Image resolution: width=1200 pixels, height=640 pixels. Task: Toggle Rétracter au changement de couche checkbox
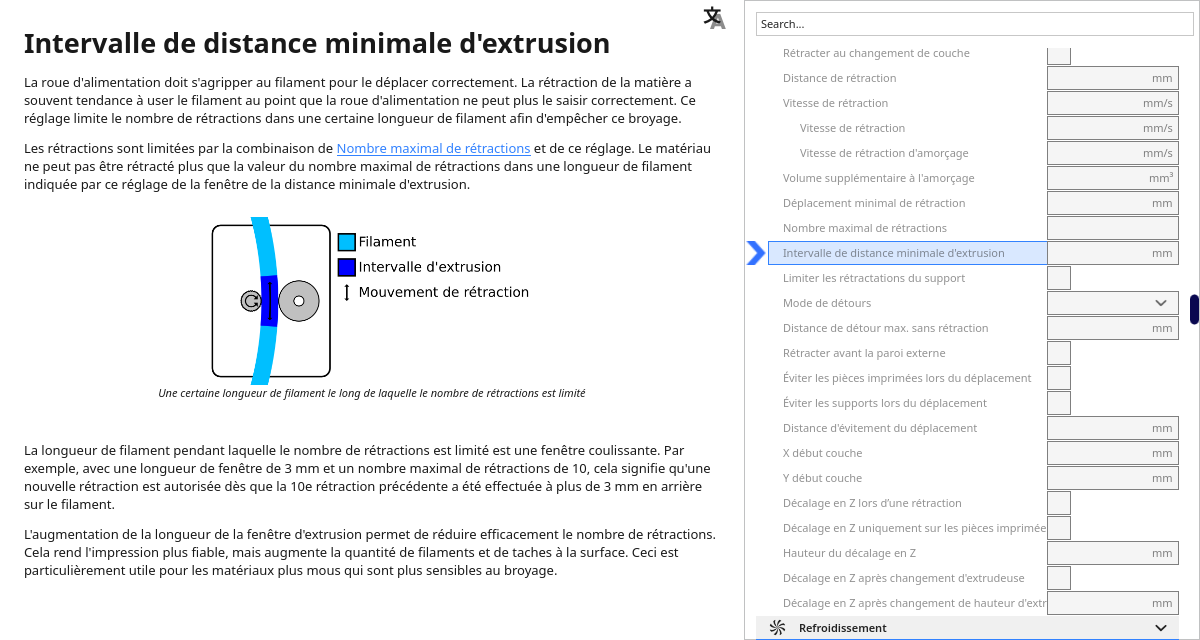1059,54
